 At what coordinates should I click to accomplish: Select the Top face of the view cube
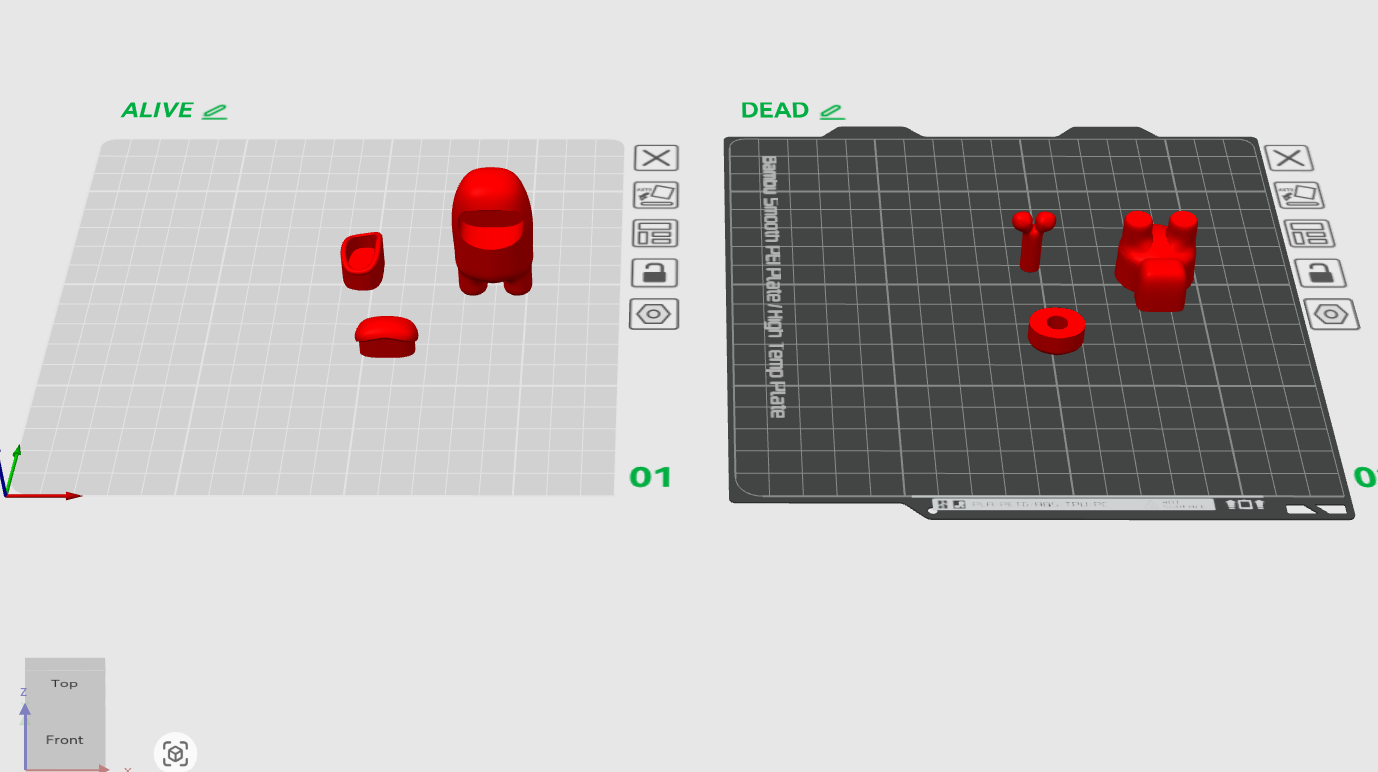[65, 684]
